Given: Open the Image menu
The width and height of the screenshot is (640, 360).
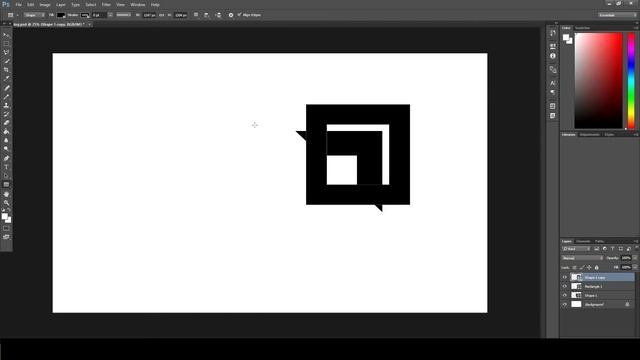Looking at the screenshot, I should click(x=45, y=4).
